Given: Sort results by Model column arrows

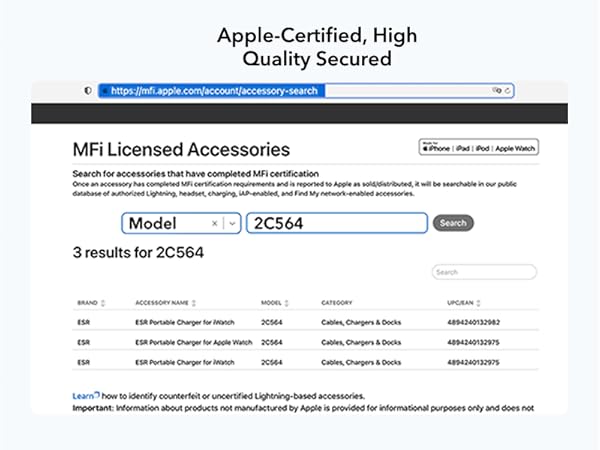Looking at the screenshot, I should point(286,302).
